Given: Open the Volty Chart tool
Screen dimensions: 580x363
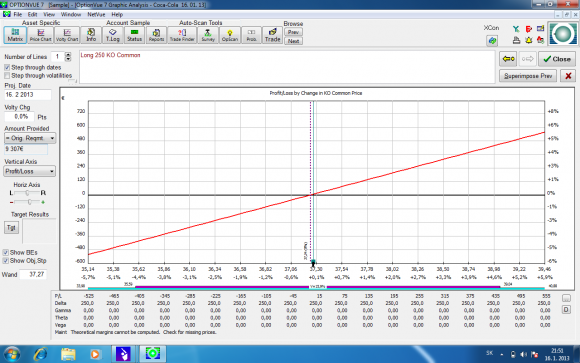Looking at the screenshot, I should 67,35.
